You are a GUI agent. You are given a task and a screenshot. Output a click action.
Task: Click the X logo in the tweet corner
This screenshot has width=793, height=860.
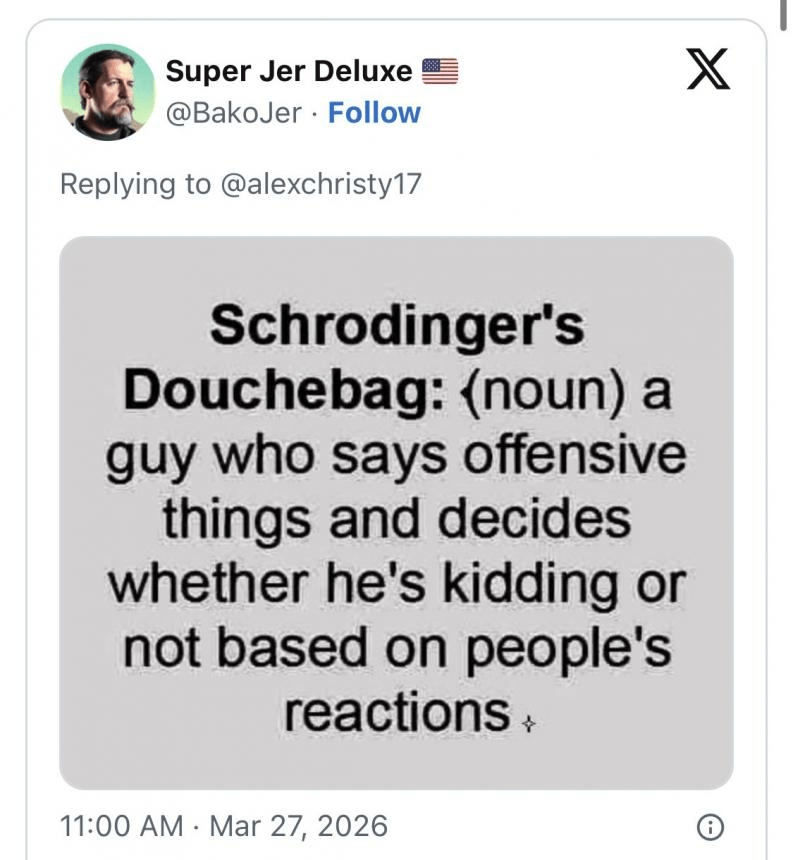(707, 73)
